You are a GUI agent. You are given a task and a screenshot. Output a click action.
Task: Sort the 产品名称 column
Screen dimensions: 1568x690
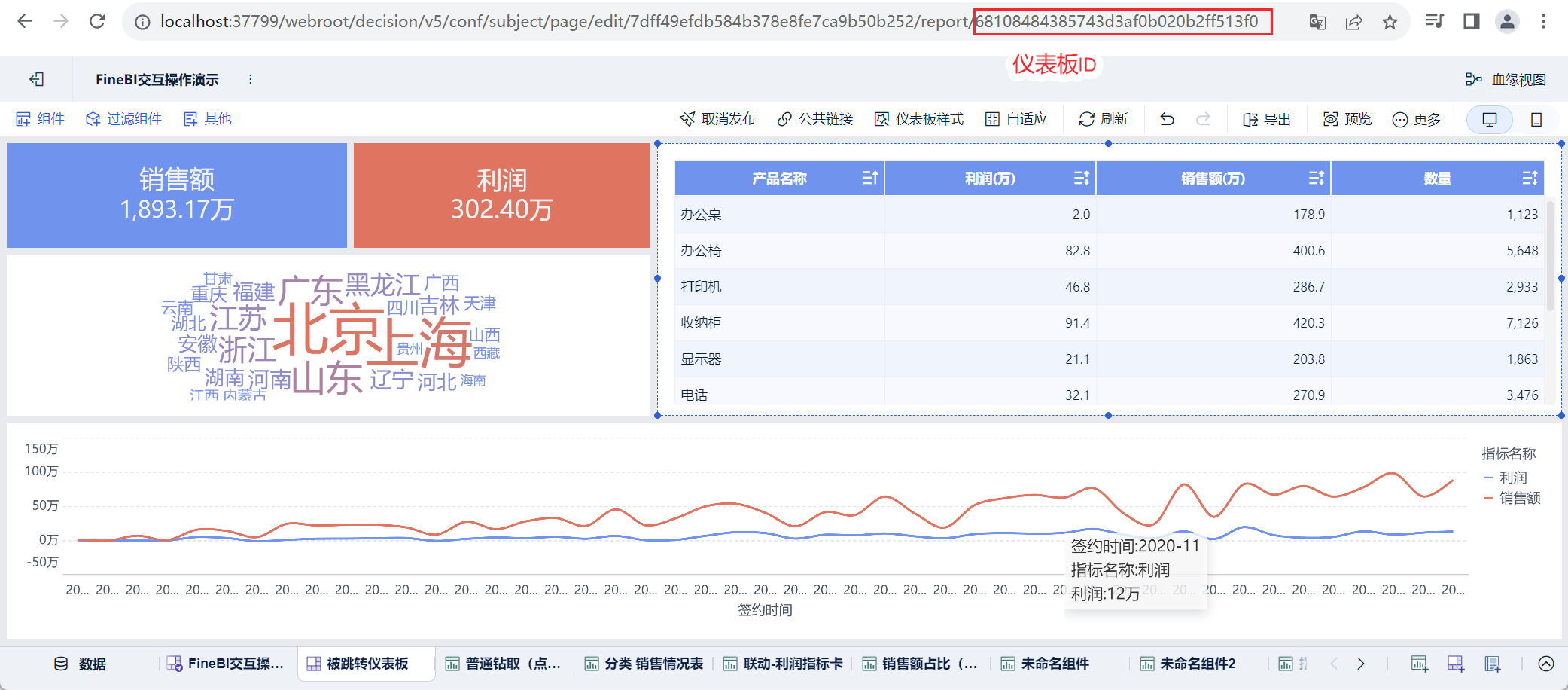[869, 178]
